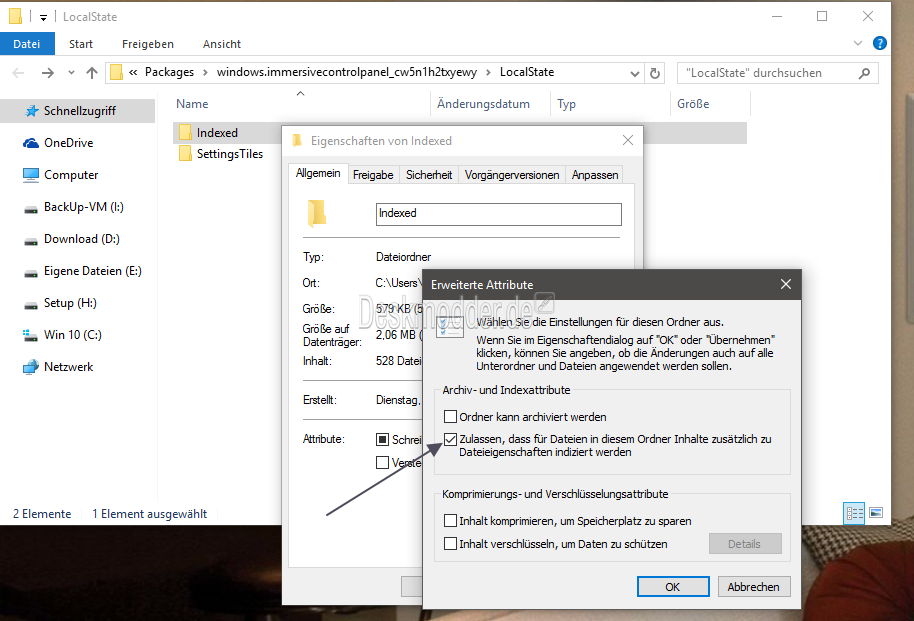Switch to large icons view layout icon

coord(876,513)
